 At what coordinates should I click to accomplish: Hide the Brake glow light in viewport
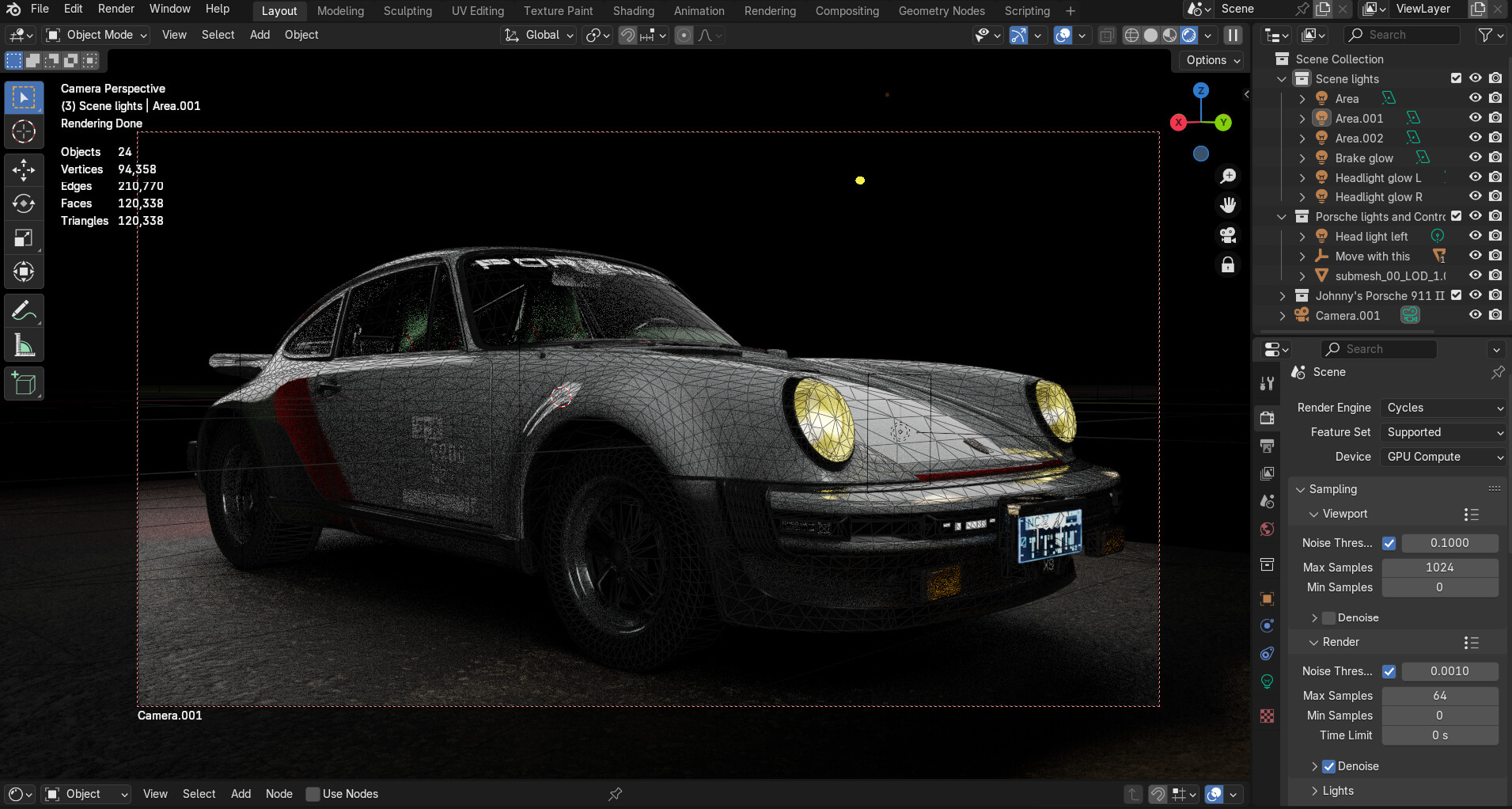1475,158
